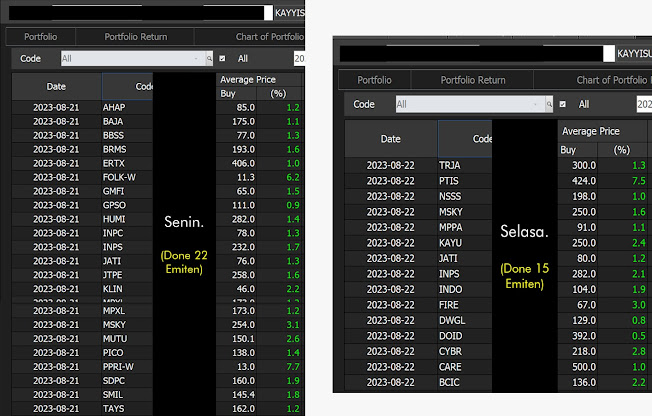Switch to Portfolio tab in the Senin window

pos(40,37)
